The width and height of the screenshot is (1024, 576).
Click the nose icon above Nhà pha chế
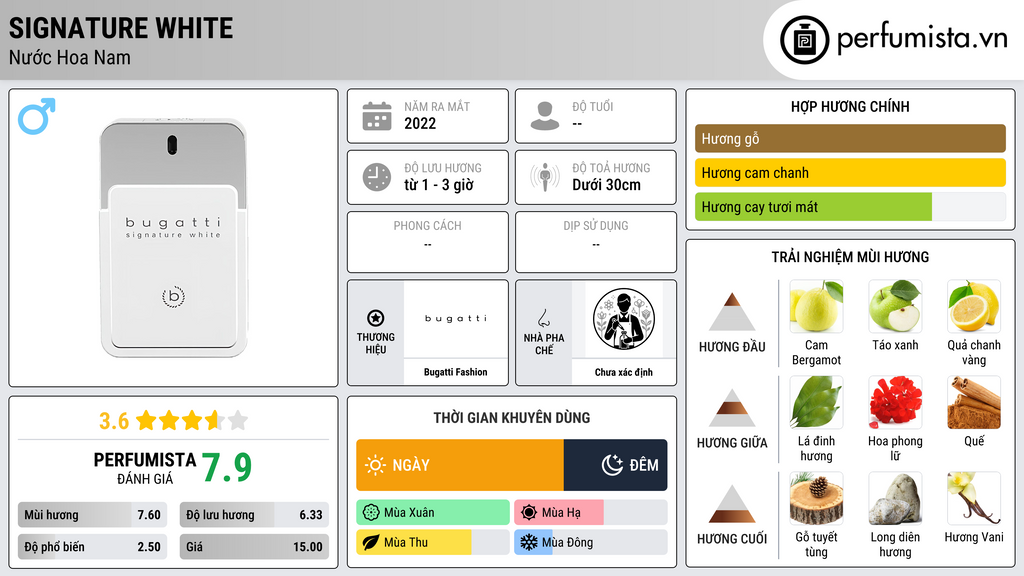(543, 318)
